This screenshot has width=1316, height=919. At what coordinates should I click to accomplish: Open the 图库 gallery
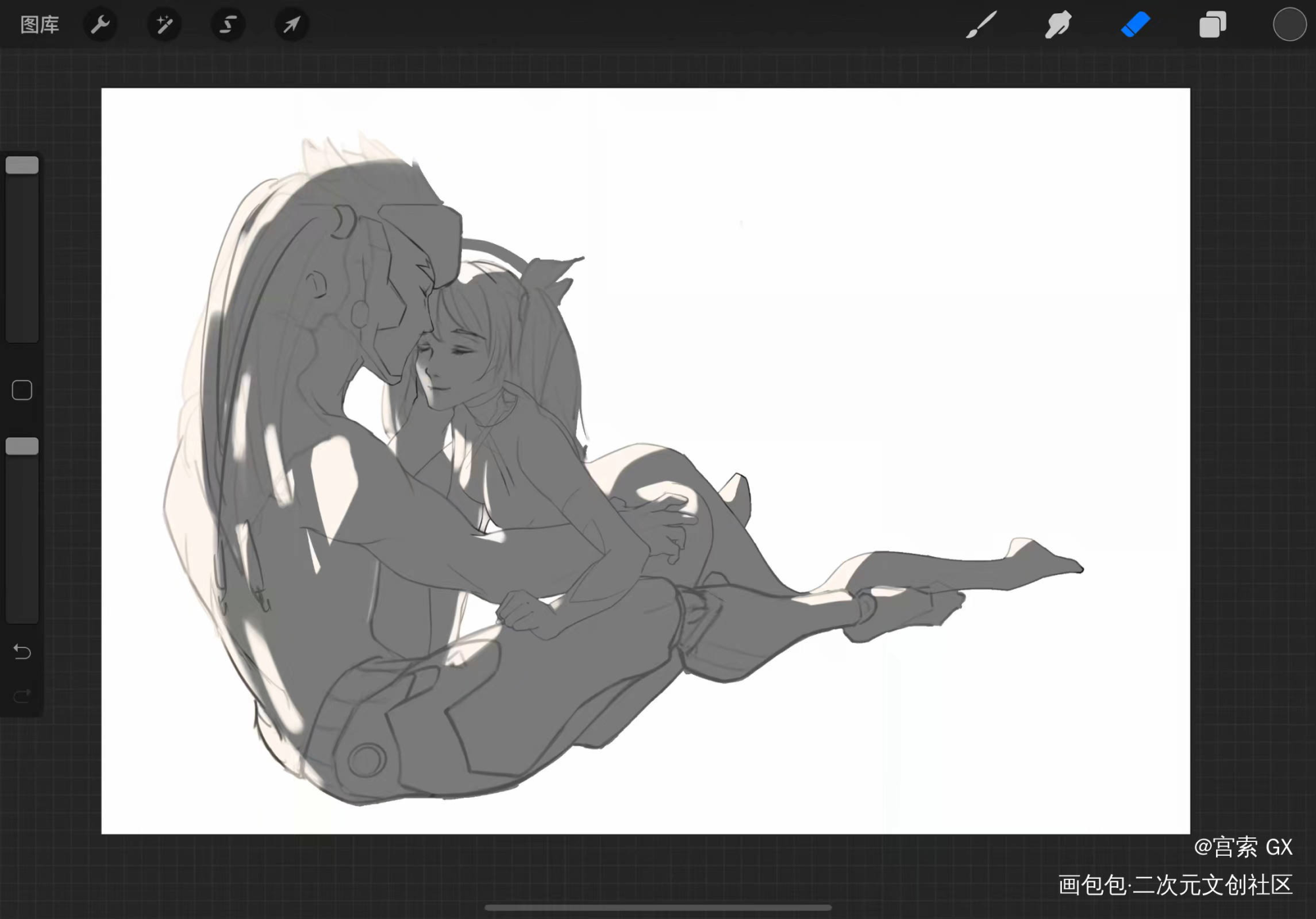click(x=39, y=25)
